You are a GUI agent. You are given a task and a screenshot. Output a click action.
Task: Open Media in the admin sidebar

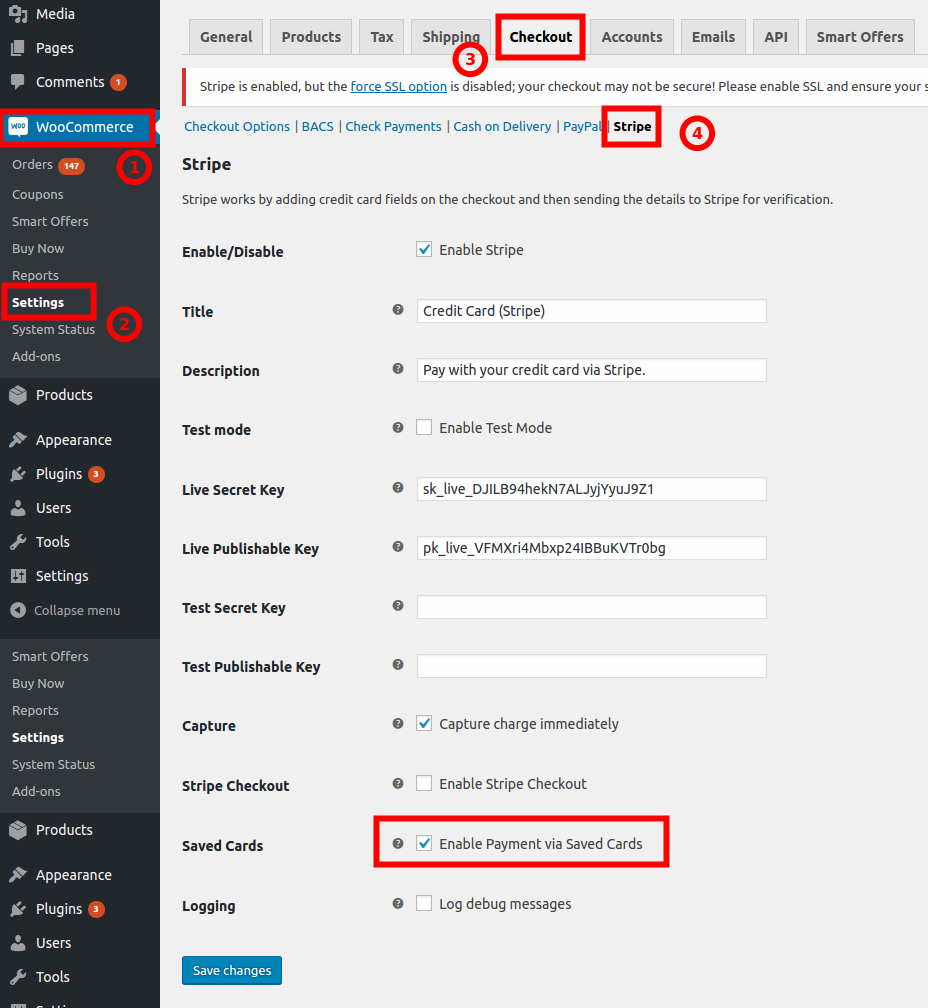pyautogui.click(x=55, y=14)
